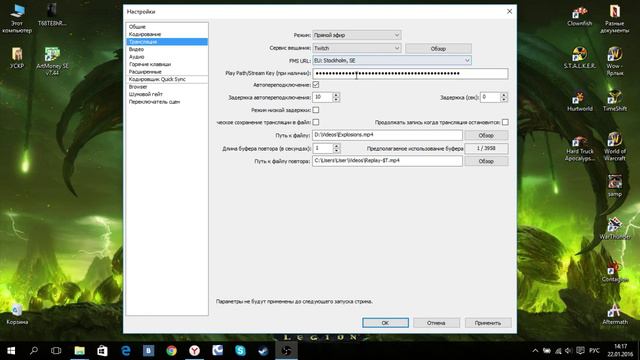Click OK to confirm settings

(385, 323)
